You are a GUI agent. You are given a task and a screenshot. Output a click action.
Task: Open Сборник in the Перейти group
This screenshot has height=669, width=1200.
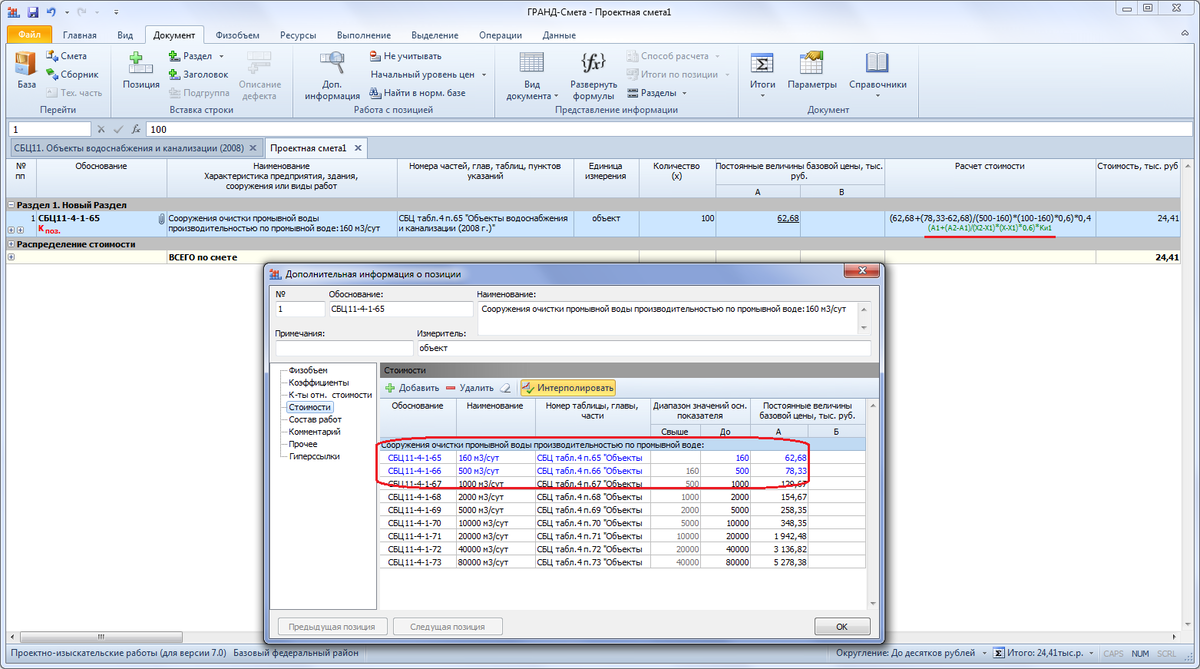coord(71,75)
